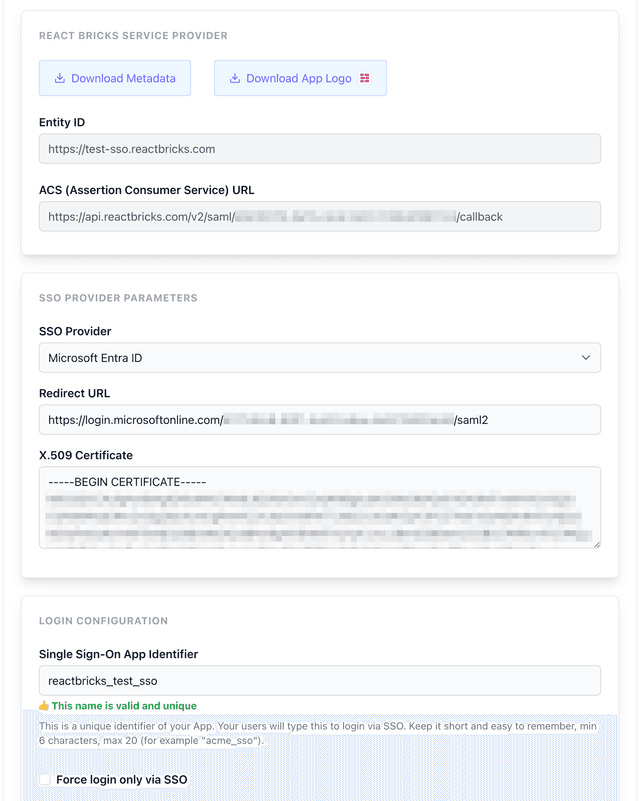Click the Download Metadata button
Viewport: 640px width, 801px height.
[x=114, y=78]
